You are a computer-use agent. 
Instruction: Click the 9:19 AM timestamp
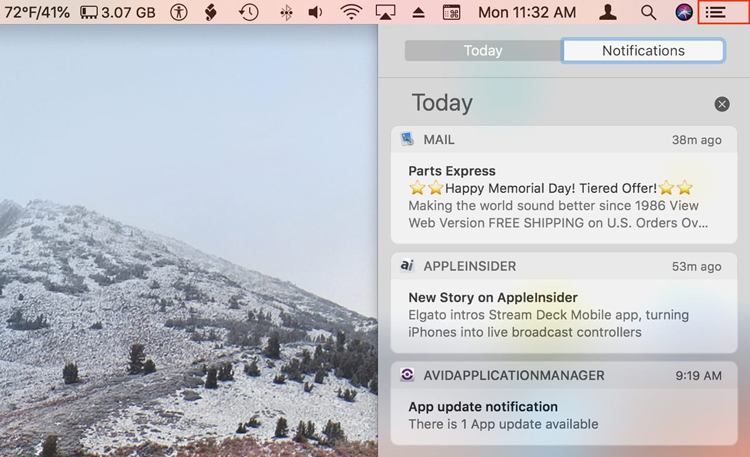coord(698,376)
